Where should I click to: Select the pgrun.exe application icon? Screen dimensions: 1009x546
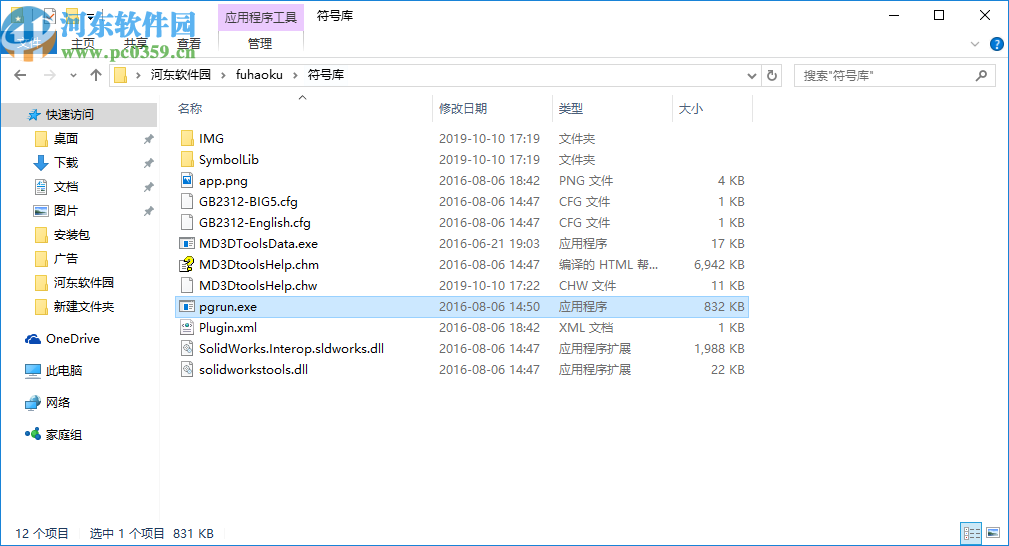tap(187, 307)
